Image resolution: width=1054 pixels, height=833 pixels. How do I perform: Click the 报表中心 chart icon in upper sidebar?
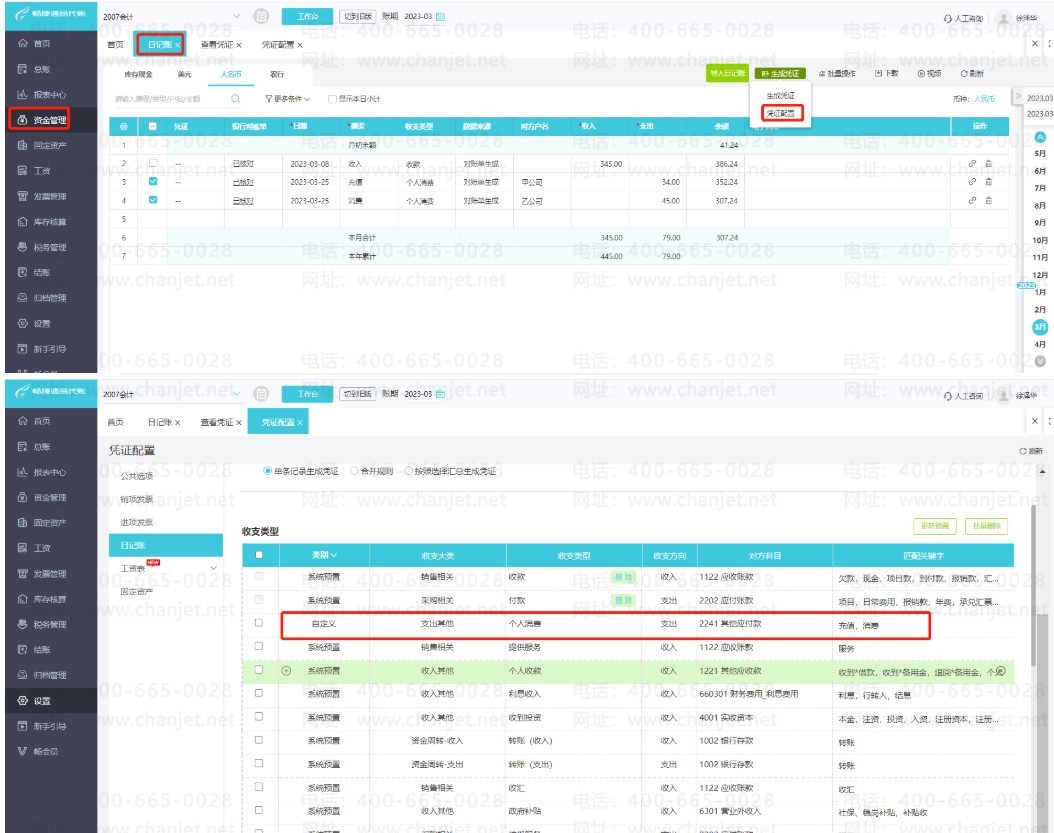(22, 95)
